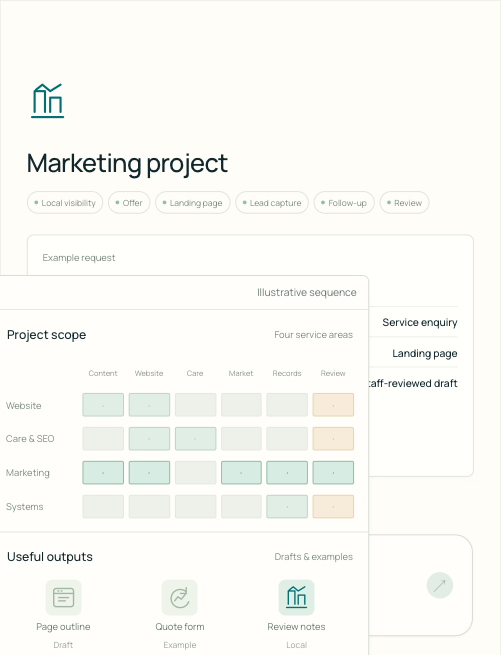The image size is (501, 655).
Task: Click the Marketing row Market cell
Action: [x=241, y=472]
